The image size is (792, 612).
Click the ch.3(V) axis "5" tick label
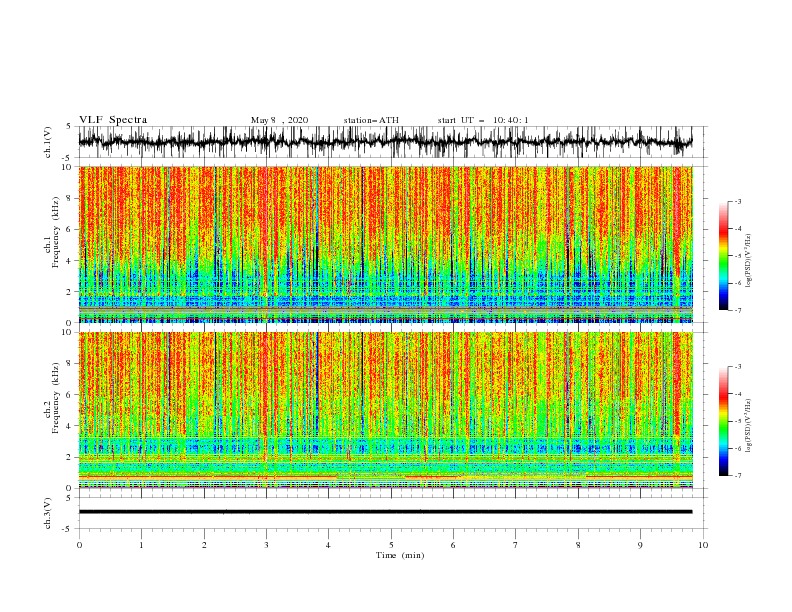69,498
